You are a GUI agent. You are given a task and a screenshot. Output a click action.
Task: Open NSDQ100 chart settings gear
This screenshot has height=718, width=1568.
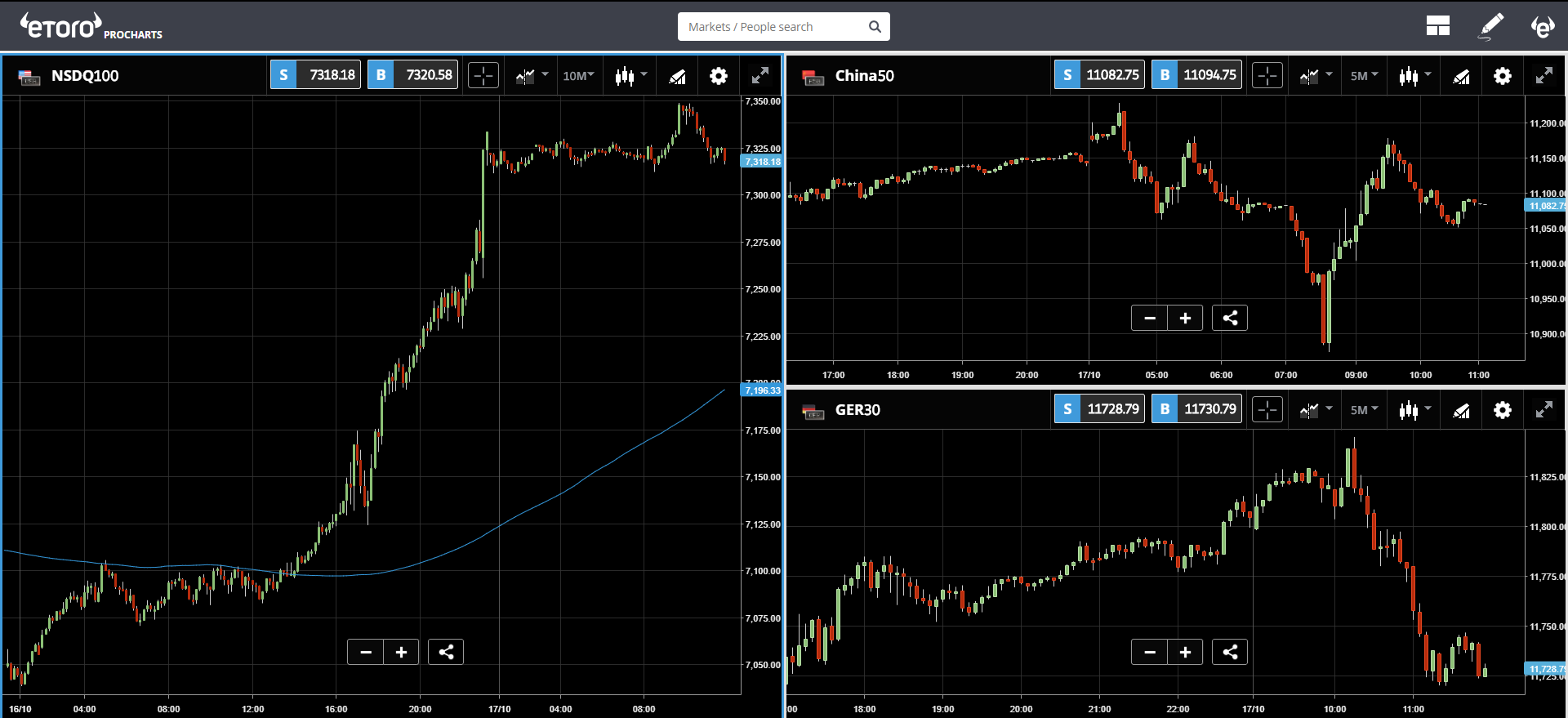point(718,76)
